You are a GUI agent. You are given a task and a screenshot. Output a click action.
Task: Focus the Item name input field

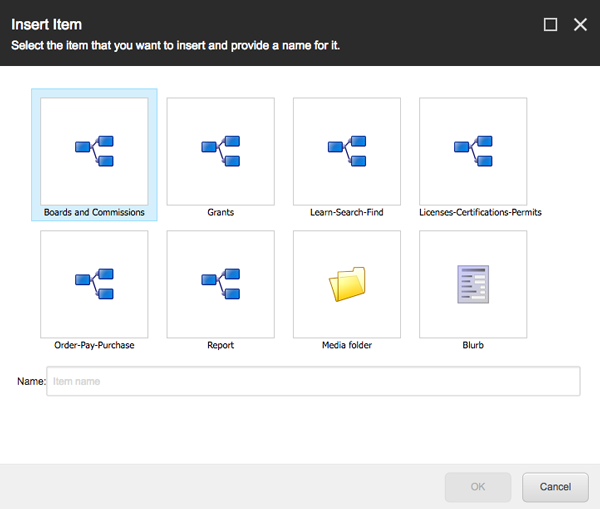point(313,382)
